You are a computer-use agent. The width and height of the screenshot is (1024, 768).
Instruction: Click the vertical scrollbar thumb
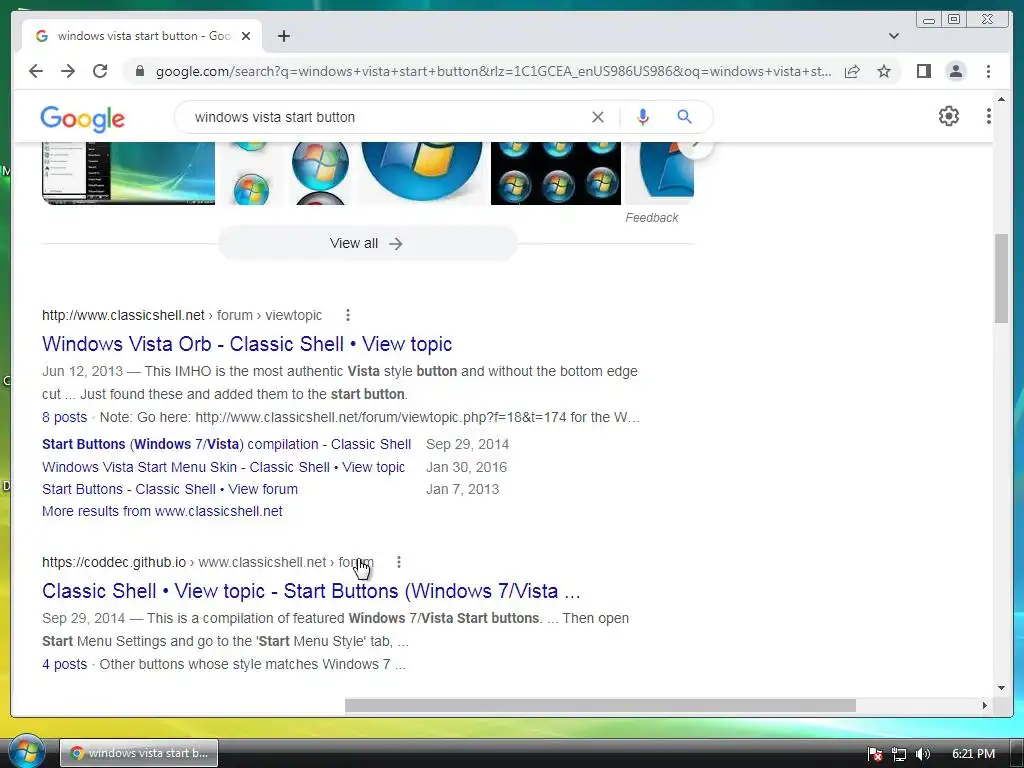(1001, 278)
